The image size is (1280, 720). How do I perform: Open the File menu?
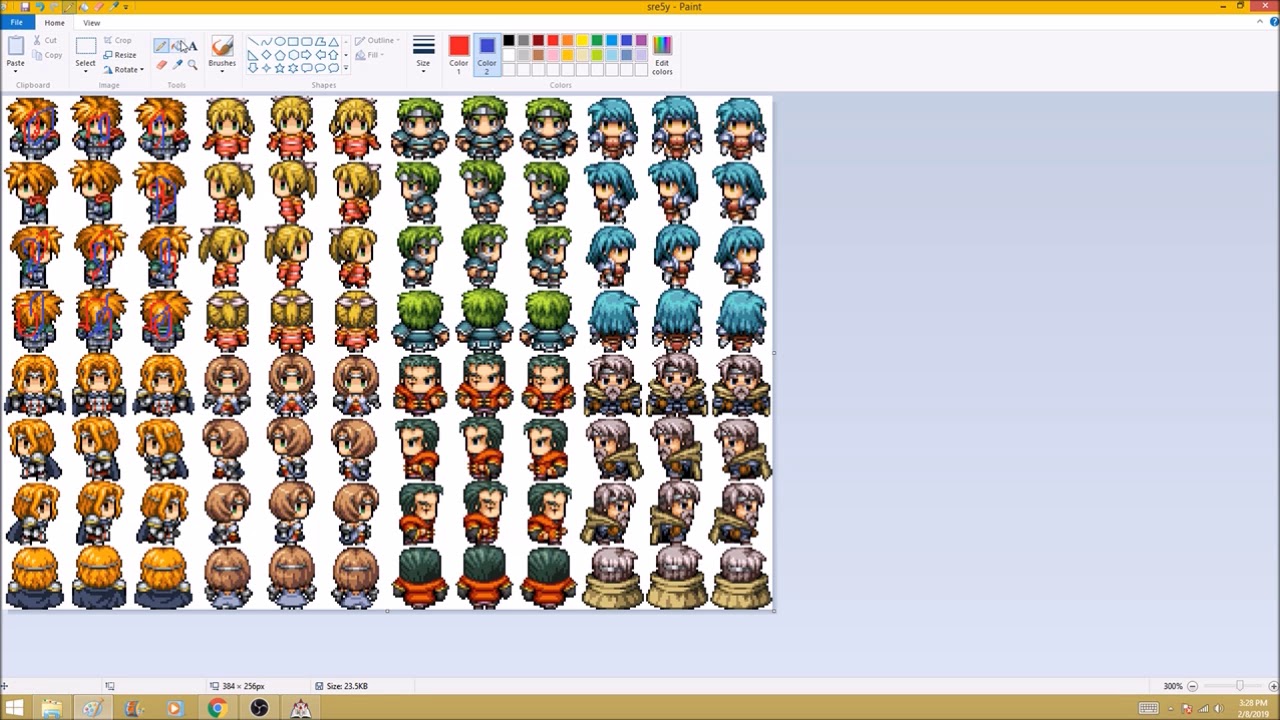17,22
